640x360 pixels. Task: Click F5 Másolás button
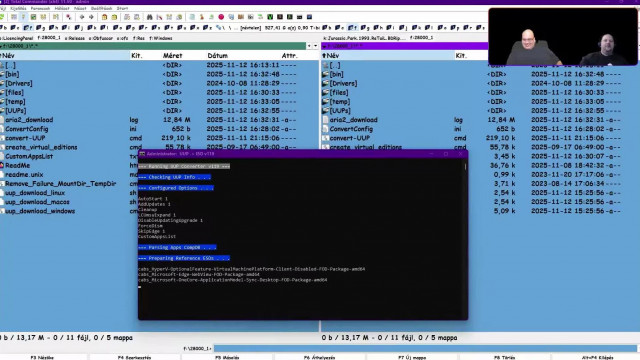227,357
